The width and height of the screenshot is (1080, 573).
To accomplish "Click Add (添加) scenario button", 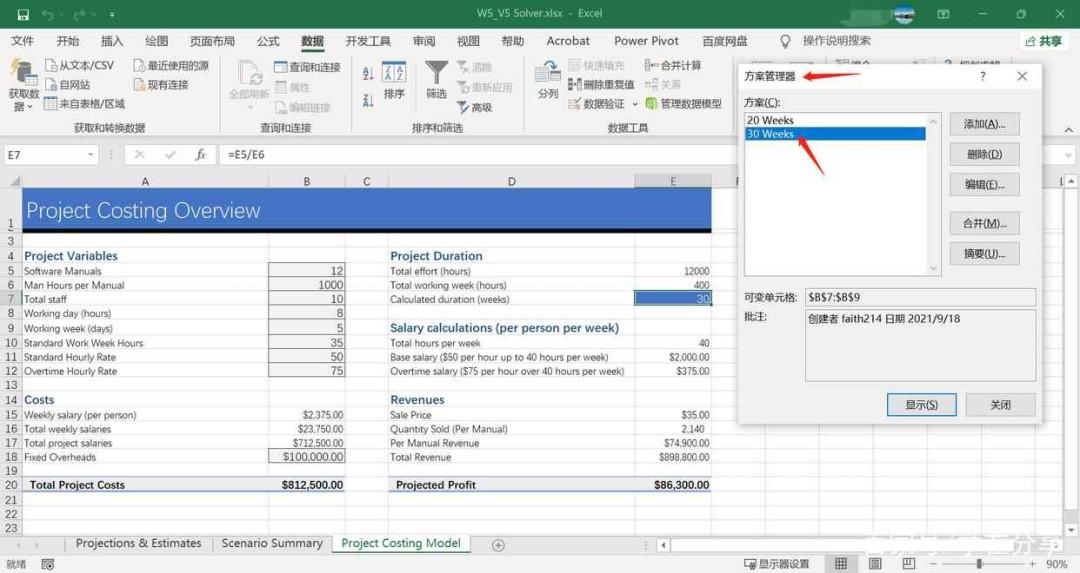I will click(x=984, y=124).
